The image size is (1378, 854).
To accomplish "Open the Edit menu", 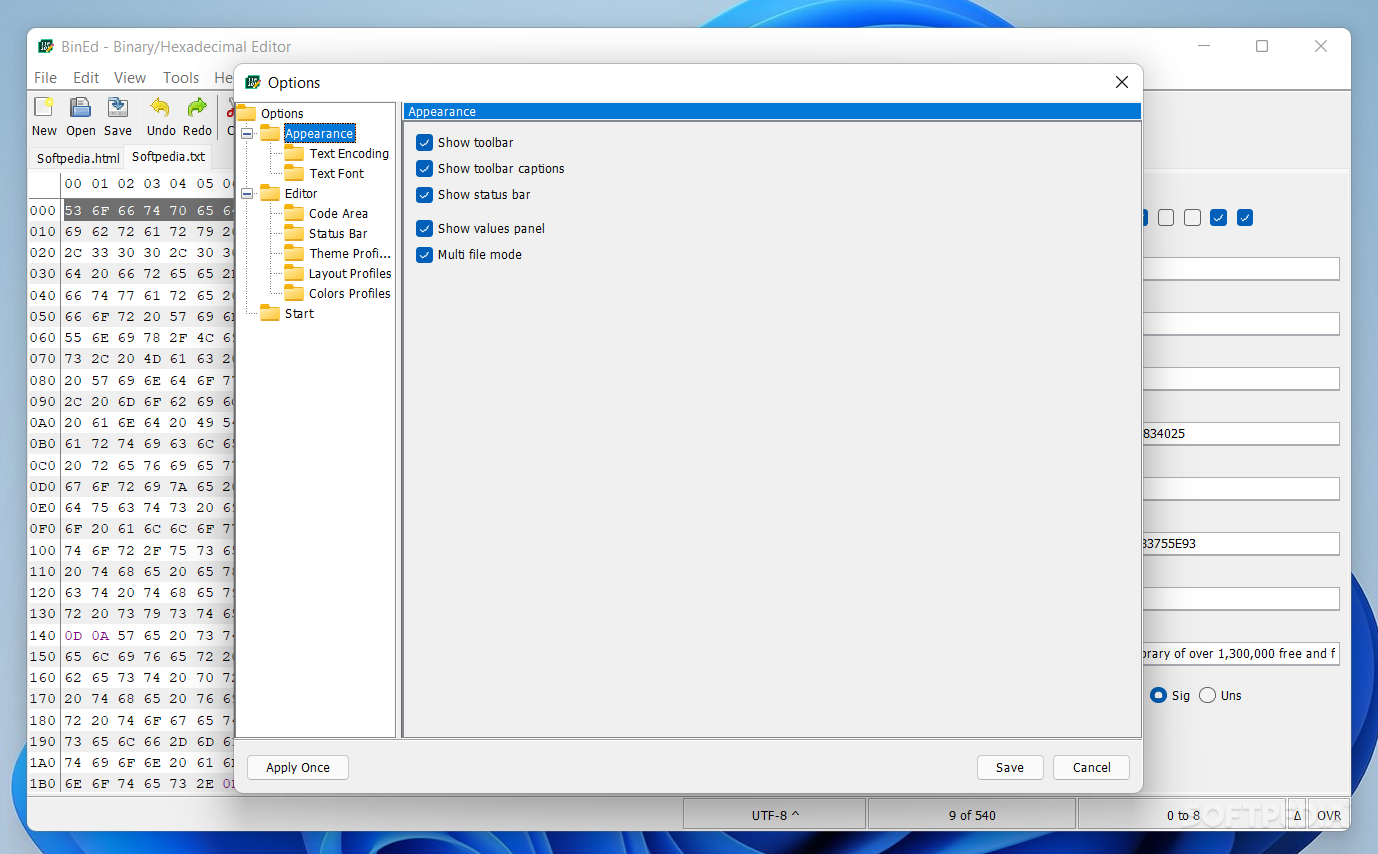I will coord(86,77).
